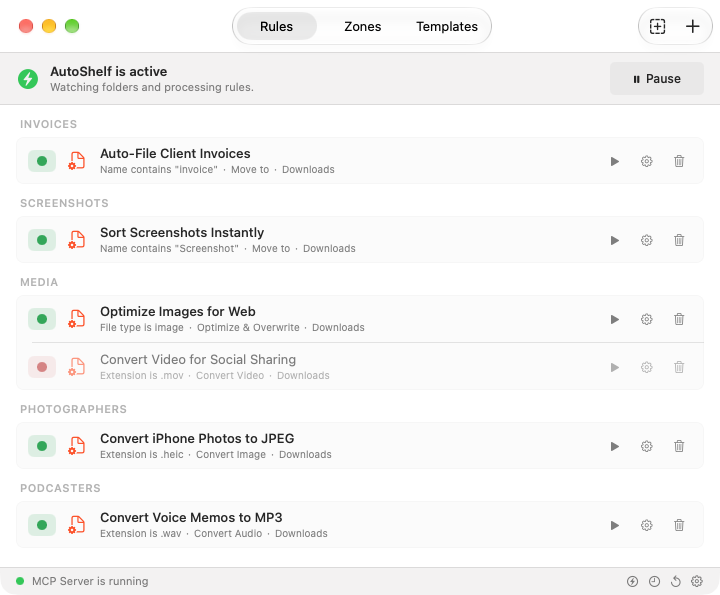Click the Convert Voice Memos file icon
The height and width of the screenshot is (595, 720).
pyautogui.click(x=77, y=525)
